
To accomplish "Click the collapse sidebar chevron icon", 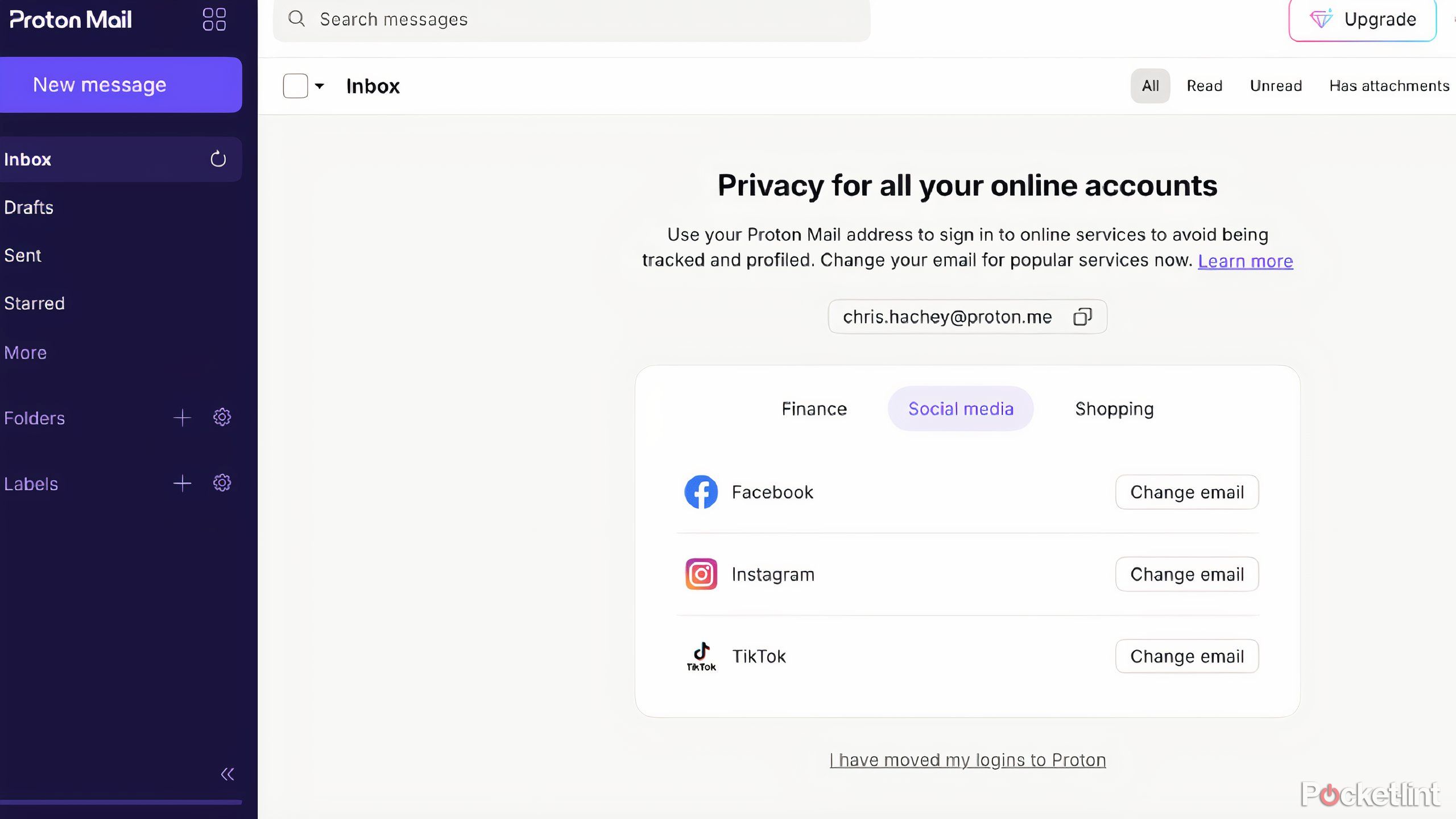I will coord(226,773).
